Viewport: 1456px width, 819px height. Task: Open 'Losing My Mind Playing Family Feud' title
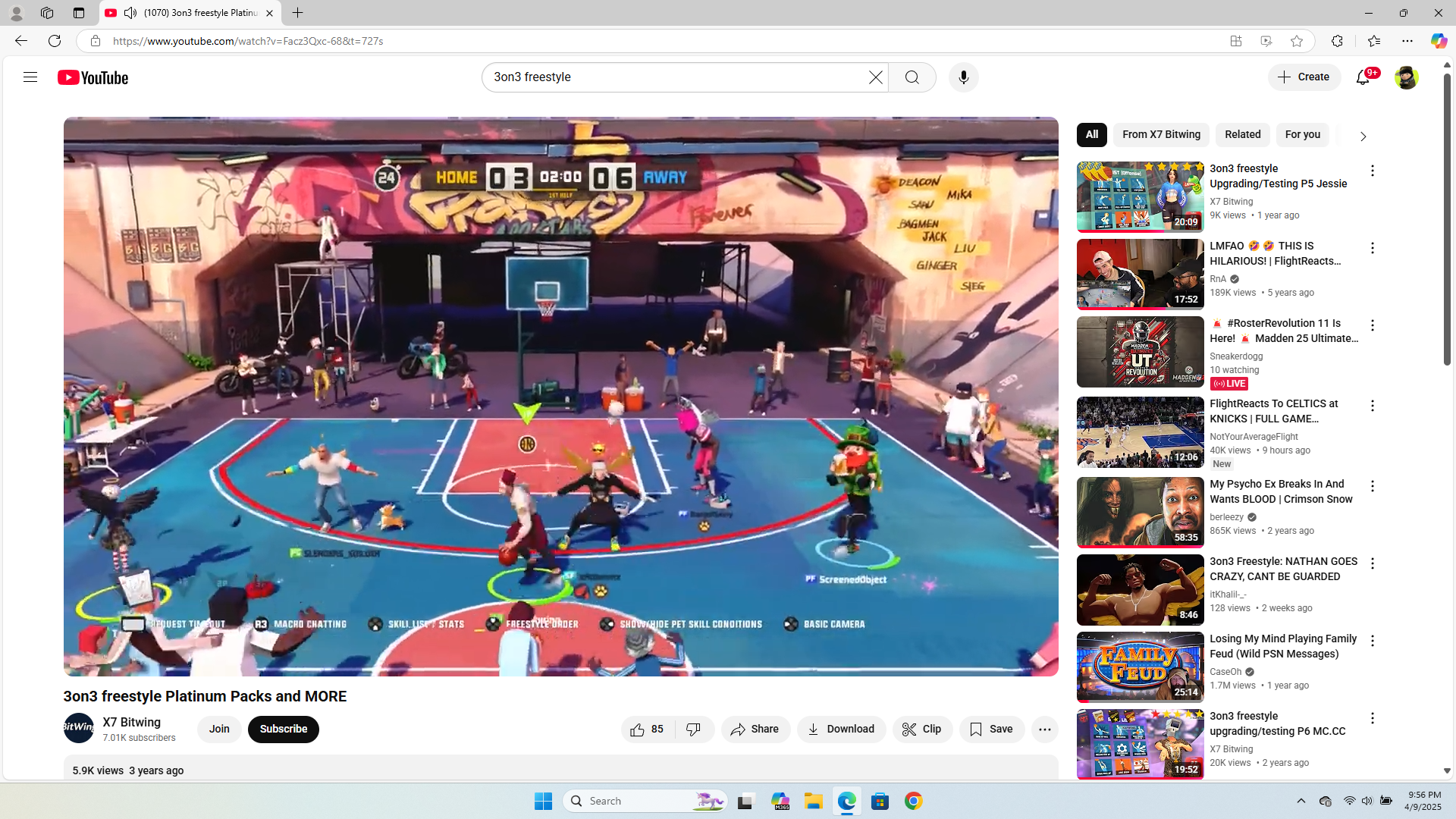(x=1283, y=646)
